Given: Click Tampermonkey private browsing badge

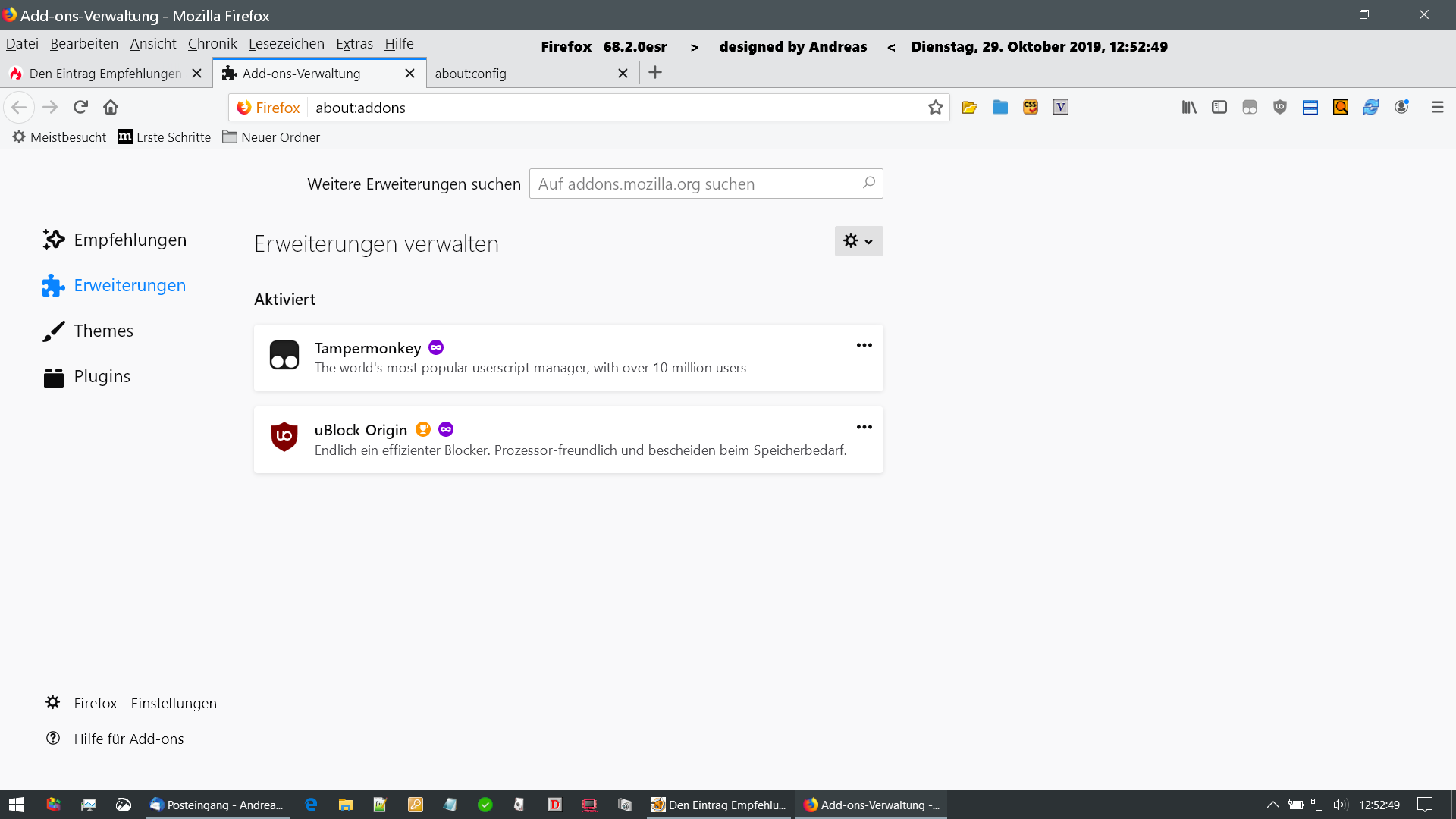Looking at the screenshot, I should 436,347.
